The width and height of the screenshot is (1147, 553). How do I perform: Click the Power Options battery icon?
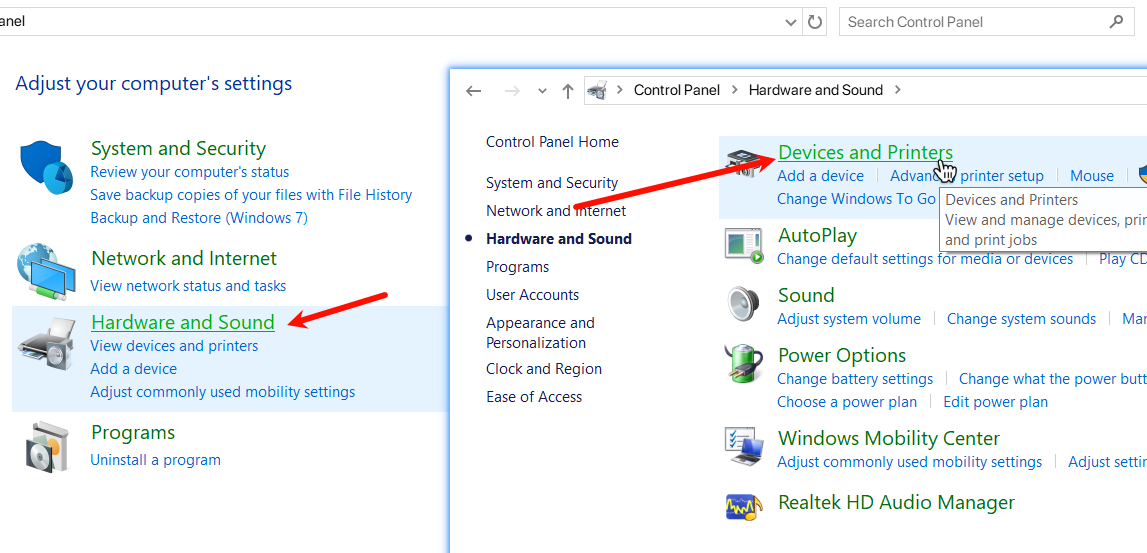pyautogui.click(x=744, y=364)
